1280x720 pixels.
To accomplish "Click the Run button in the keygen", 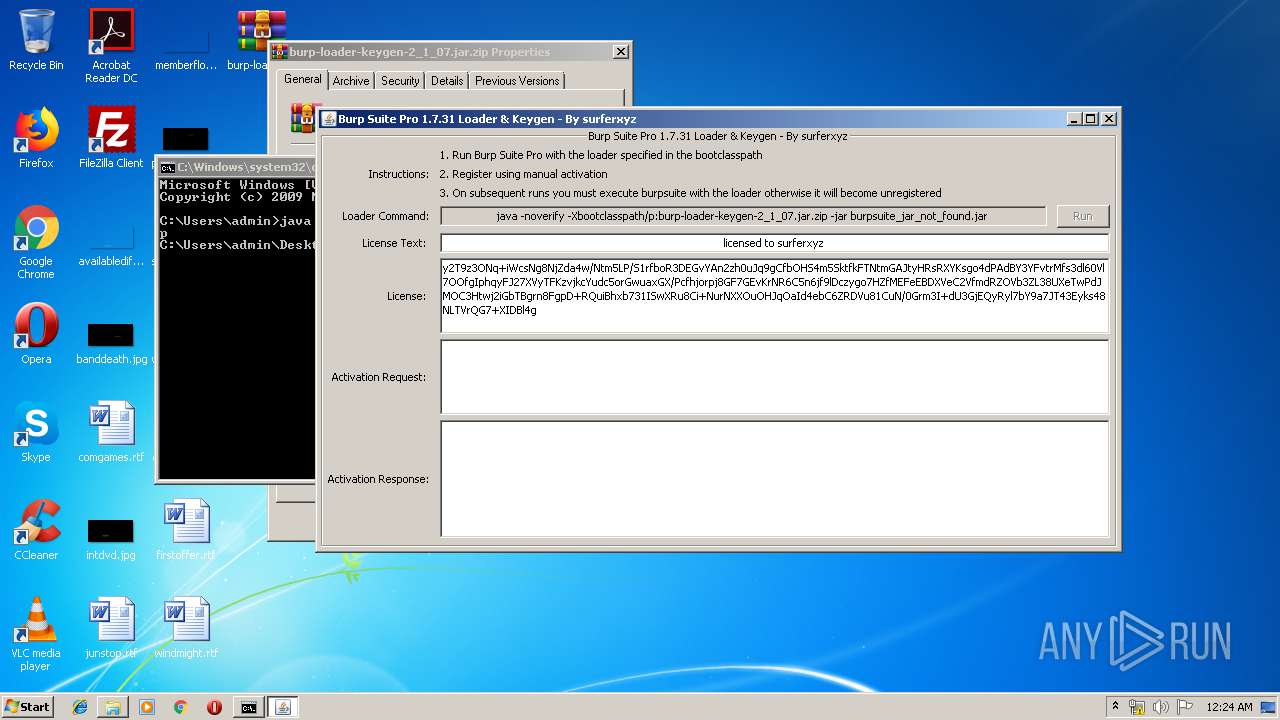I will pos(1083,216).
